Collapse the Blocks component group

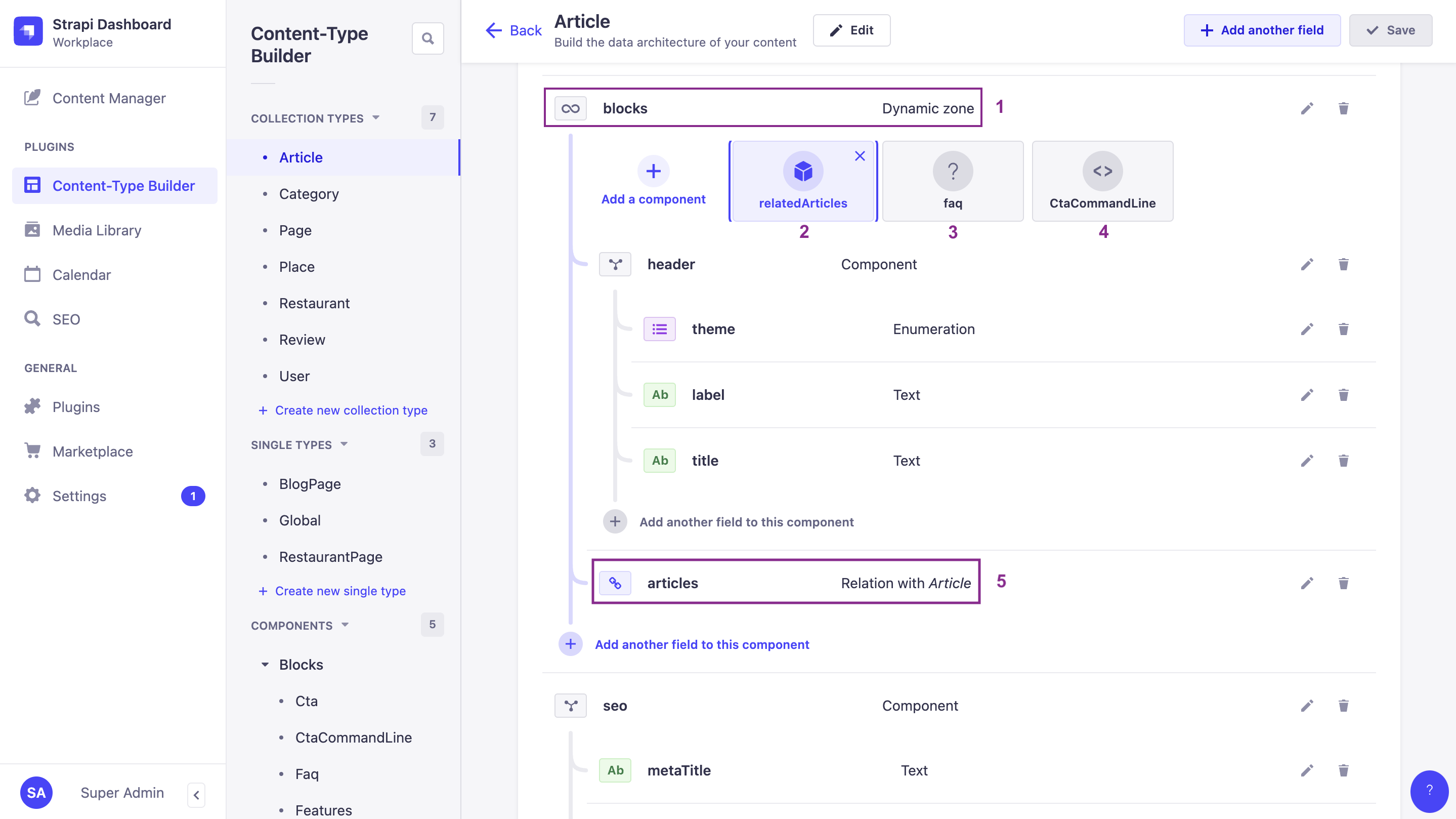tap(265, 664)
